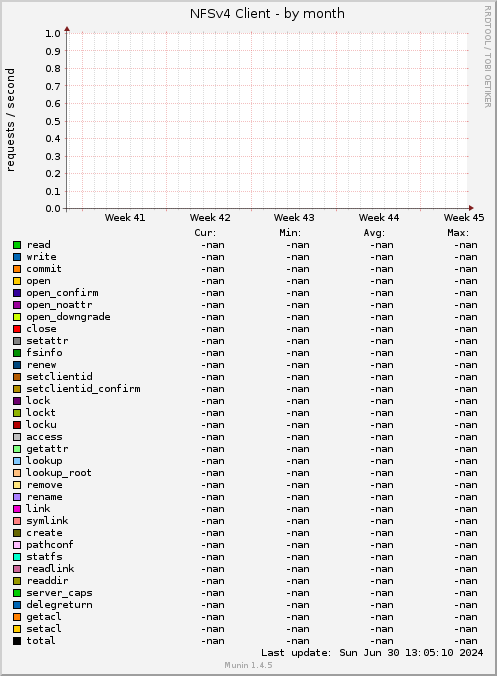Click the blue write legend swatch

(x=17, y=257)
